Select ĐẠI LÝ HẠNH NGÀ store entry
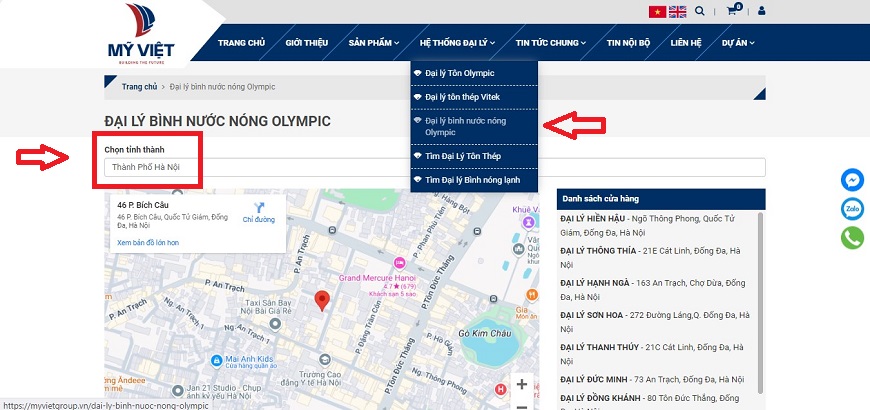Image resolution: width=870 pixels, height=410 pixels. pyautogui.click(x=655, y=290)
